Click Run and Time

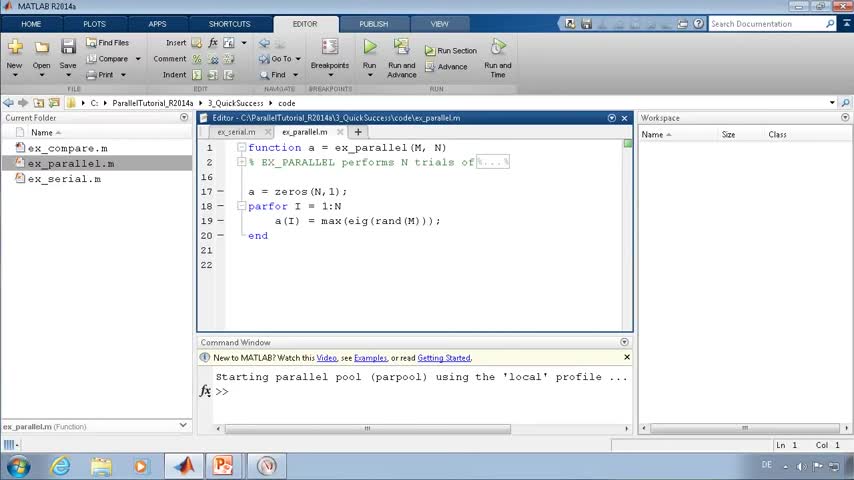click(x=498, y=58)
